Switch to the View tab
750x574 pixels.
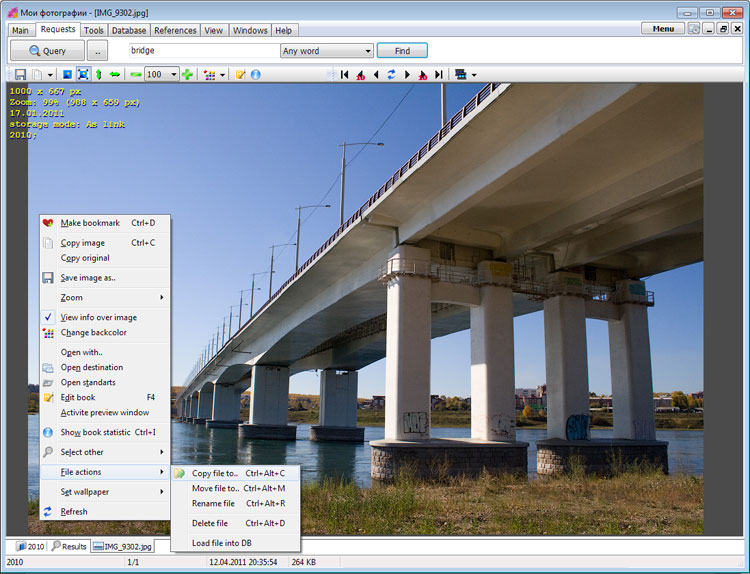[x=214, y=30]
